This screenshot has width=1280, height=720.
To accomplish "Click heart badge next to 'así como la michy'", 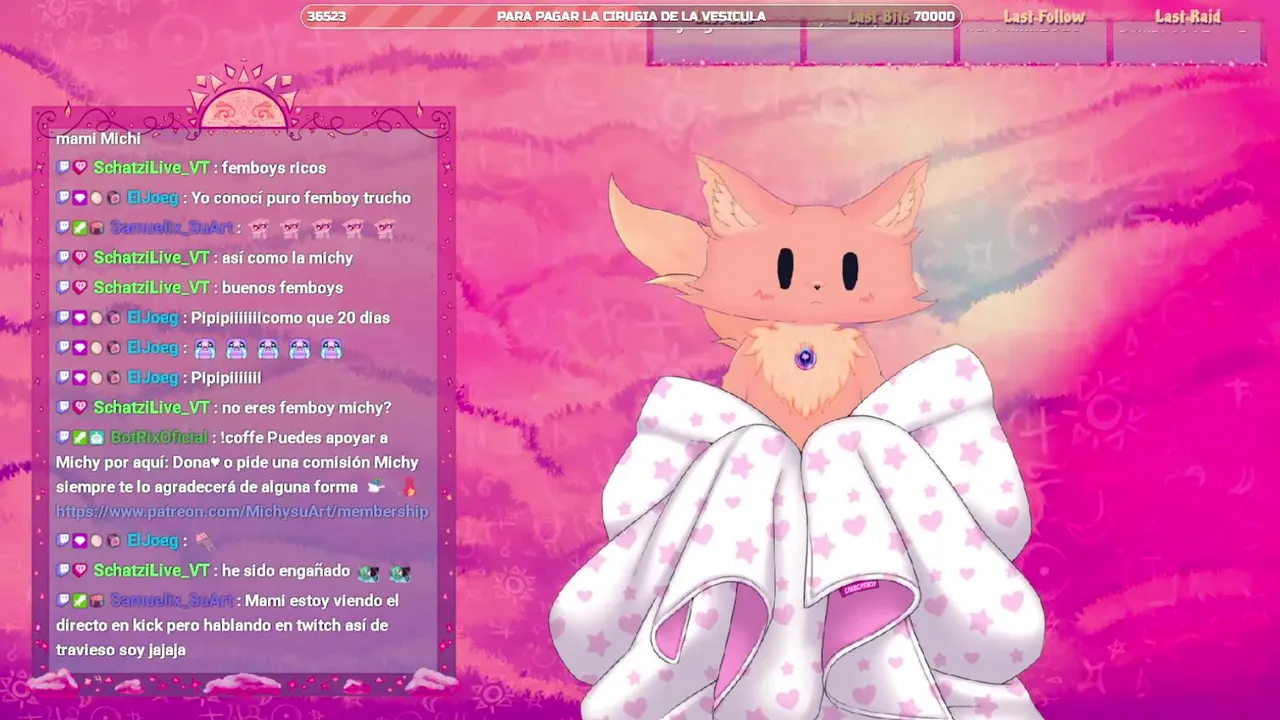I will point(80,258).
